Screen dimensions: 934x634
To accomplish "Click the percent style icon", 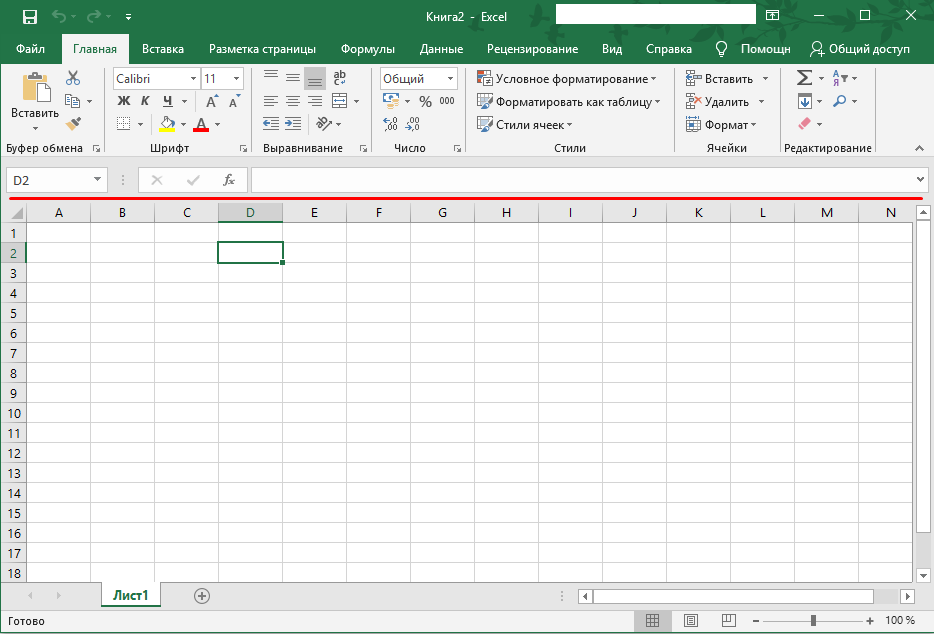I will tap(425, 101).
